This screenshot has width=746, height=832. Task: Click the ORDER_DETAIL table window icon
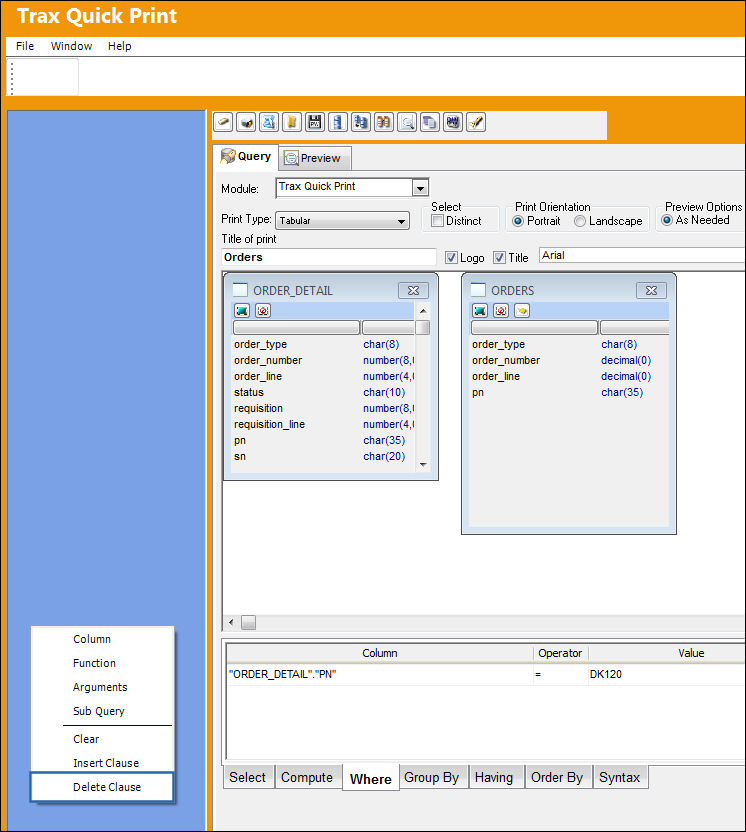coord(240,290)
